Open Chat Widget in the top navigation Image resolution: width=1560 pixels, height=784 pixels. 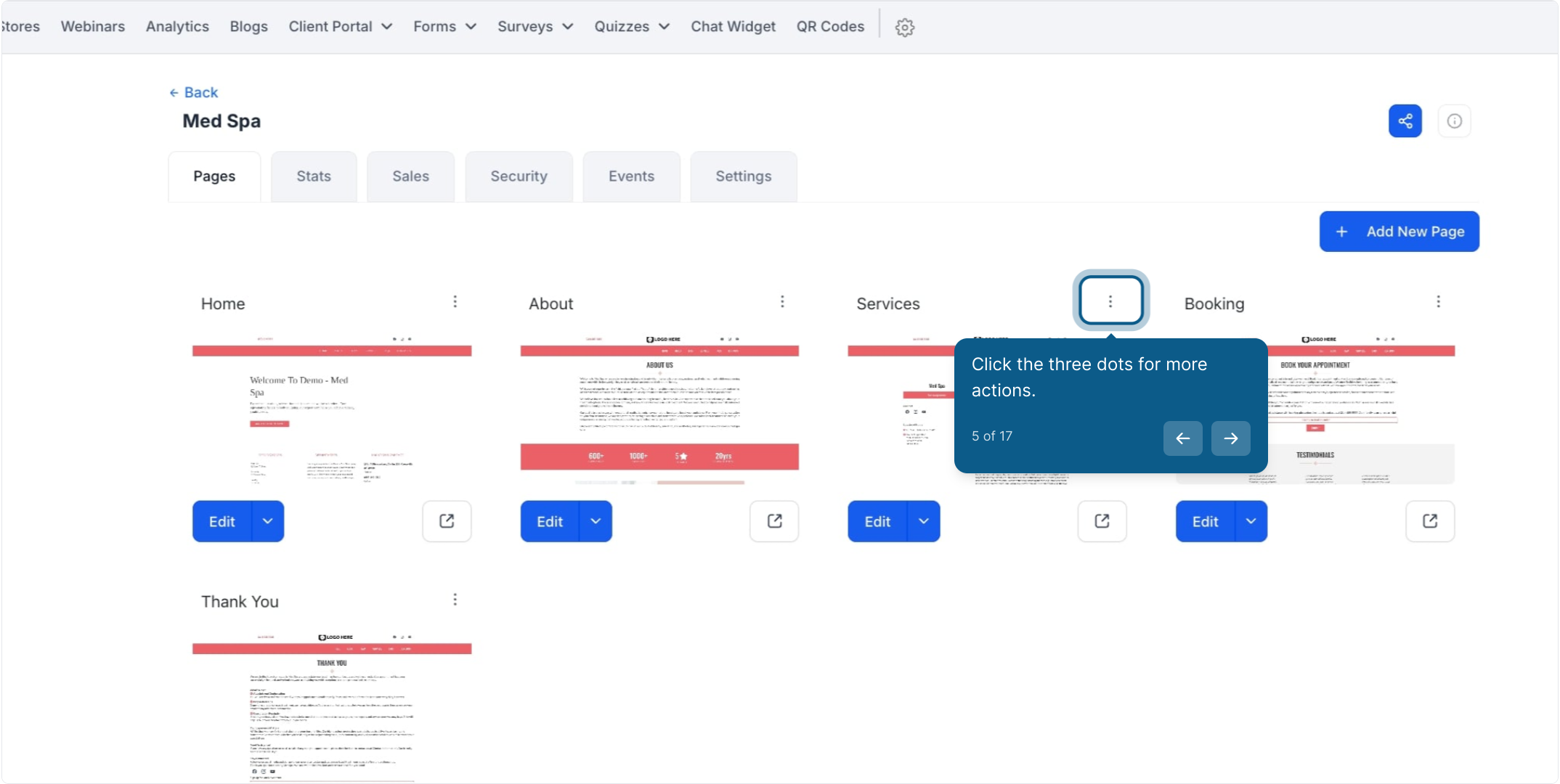click(733, 27)
